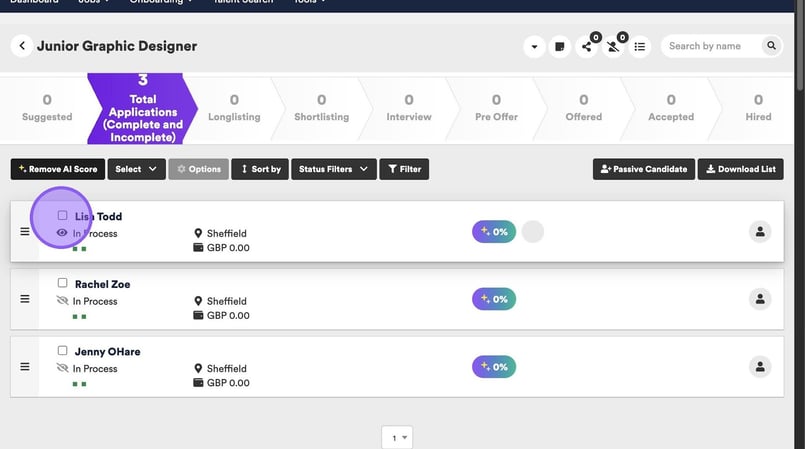Open the list view icon beside the search
Image resolution: width=805 pixels, height=449 pixels.
[640, 46]
